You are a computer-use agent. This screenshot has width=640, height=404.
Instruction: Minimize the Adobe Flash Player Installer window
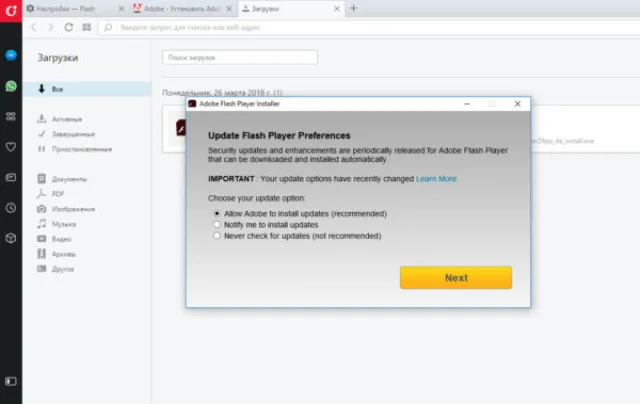tap(467, 104)
